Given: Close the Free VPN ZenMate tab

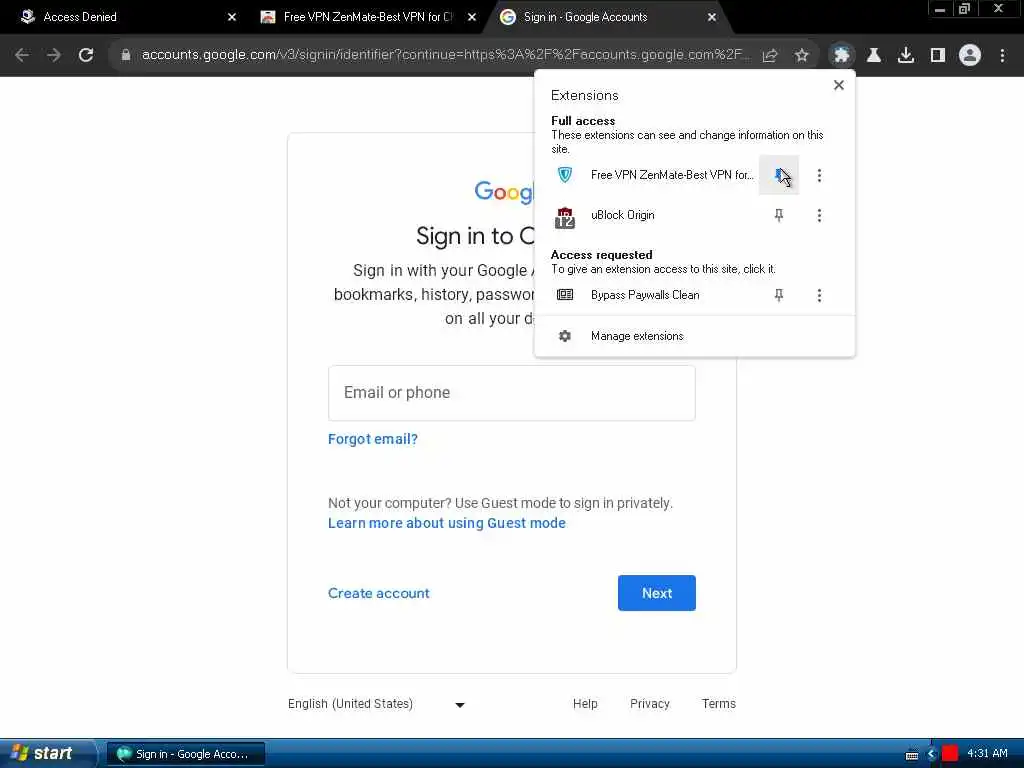Looking at the screenshot, I should pyautogui.click(x=472, y=17).
